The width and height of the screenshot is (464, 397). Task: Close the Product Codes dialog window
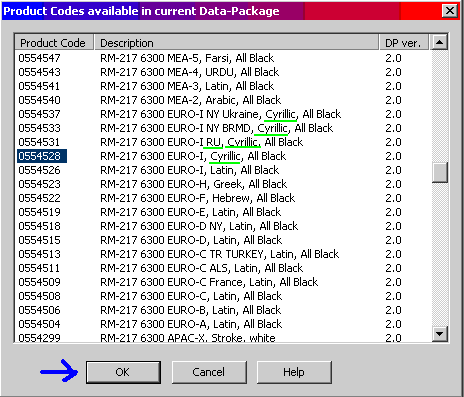[x=450, y=11]
